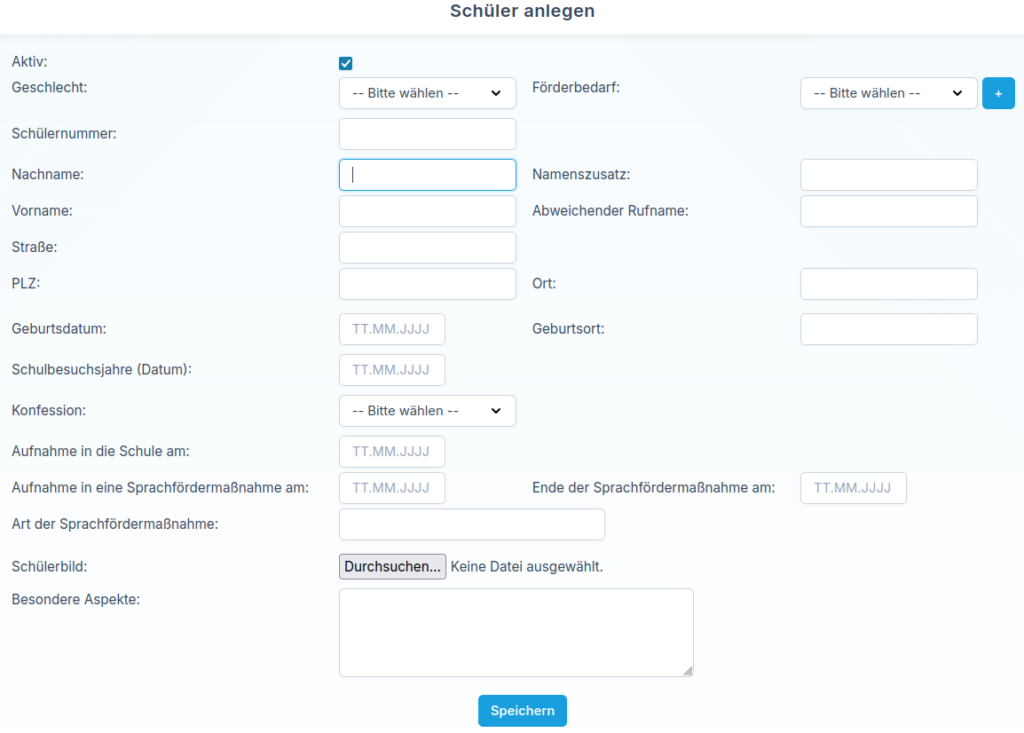Click the Aufnahme in die Schule date field
The image size is (1024, 733).
[392, 452]
